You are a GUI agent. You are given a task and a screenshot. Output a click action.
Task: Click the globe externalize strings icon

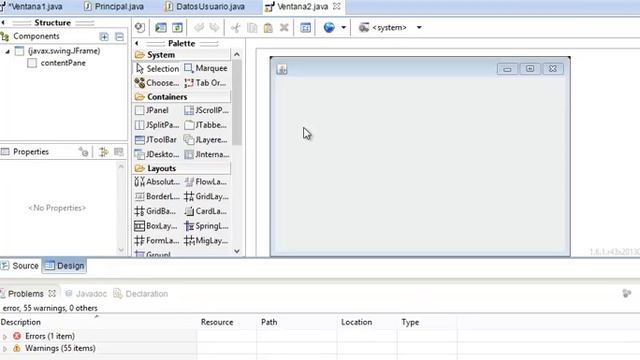coord(329,27)
